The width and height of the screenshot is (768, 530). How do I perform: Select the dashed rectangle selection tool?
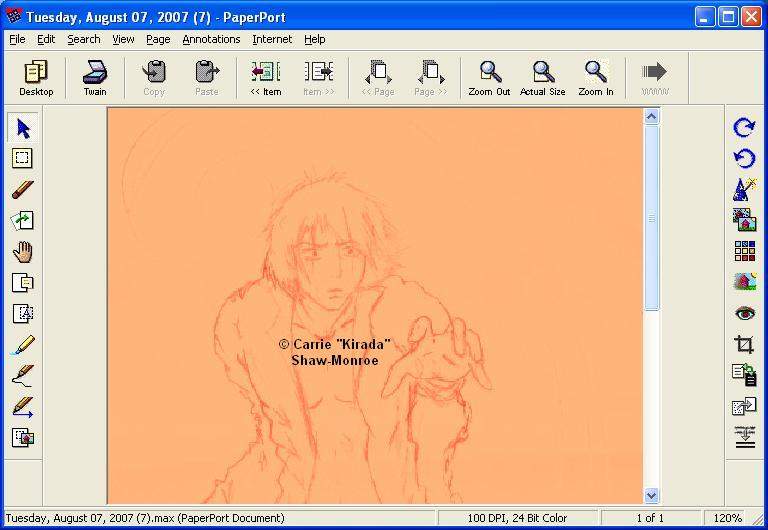23,158
